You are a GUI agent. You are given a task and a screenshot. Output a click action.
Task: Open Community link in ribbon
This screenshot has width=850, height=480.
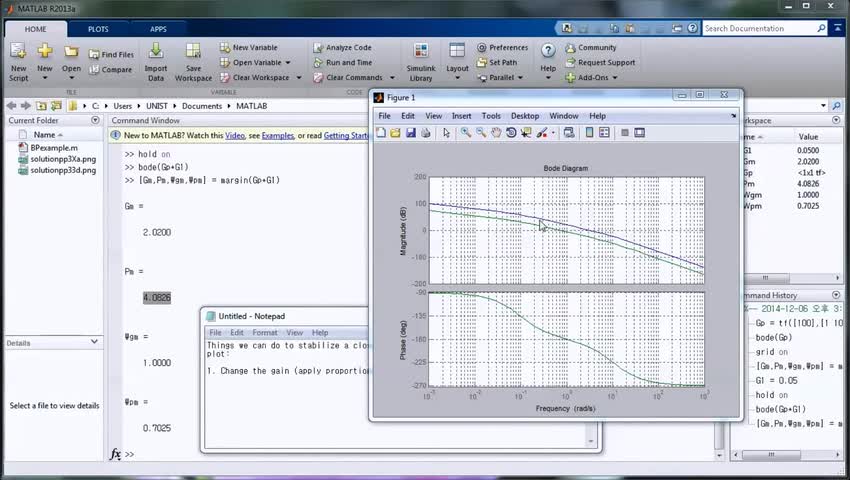(591, 48)
